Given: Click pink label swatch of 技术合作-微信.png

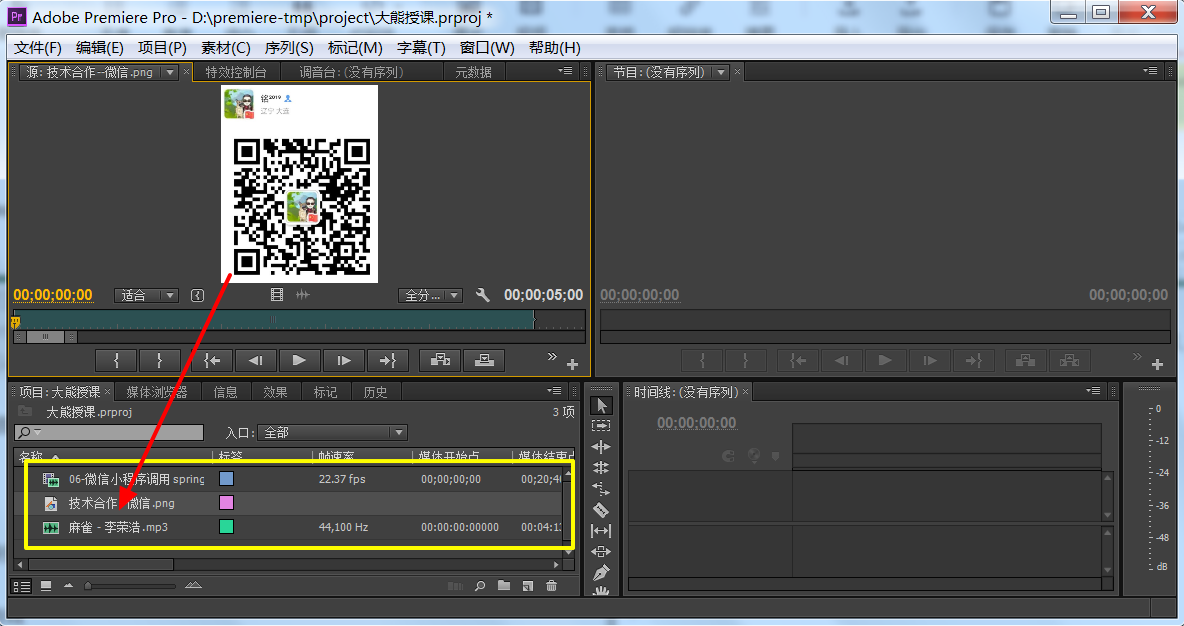Looking at the screenshot, I should 227,503.
